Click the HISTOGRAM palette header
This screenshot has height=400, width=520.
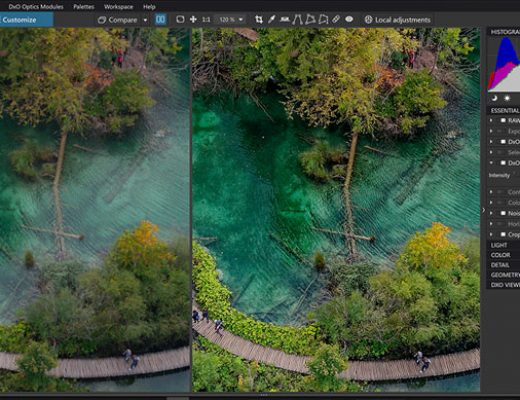504,32
